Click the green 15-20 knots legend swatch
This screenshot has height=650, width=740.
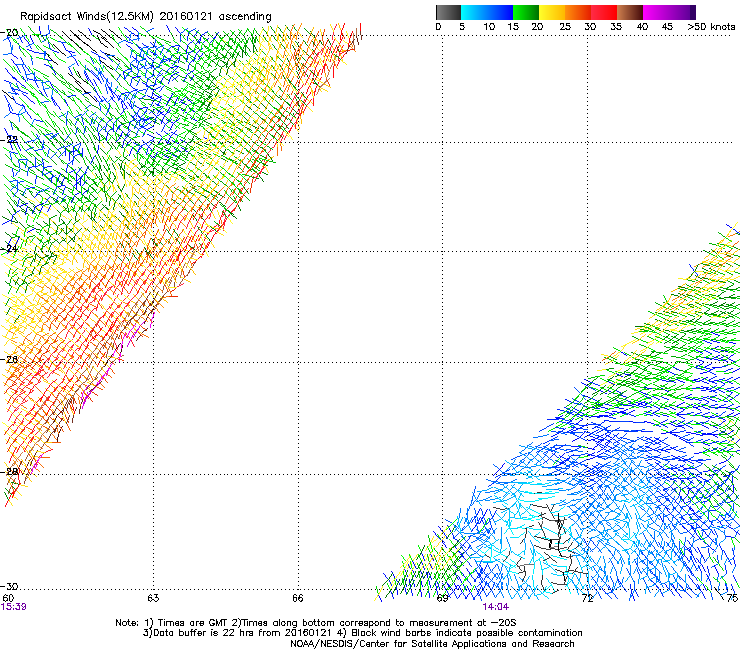tap(526, 12)
